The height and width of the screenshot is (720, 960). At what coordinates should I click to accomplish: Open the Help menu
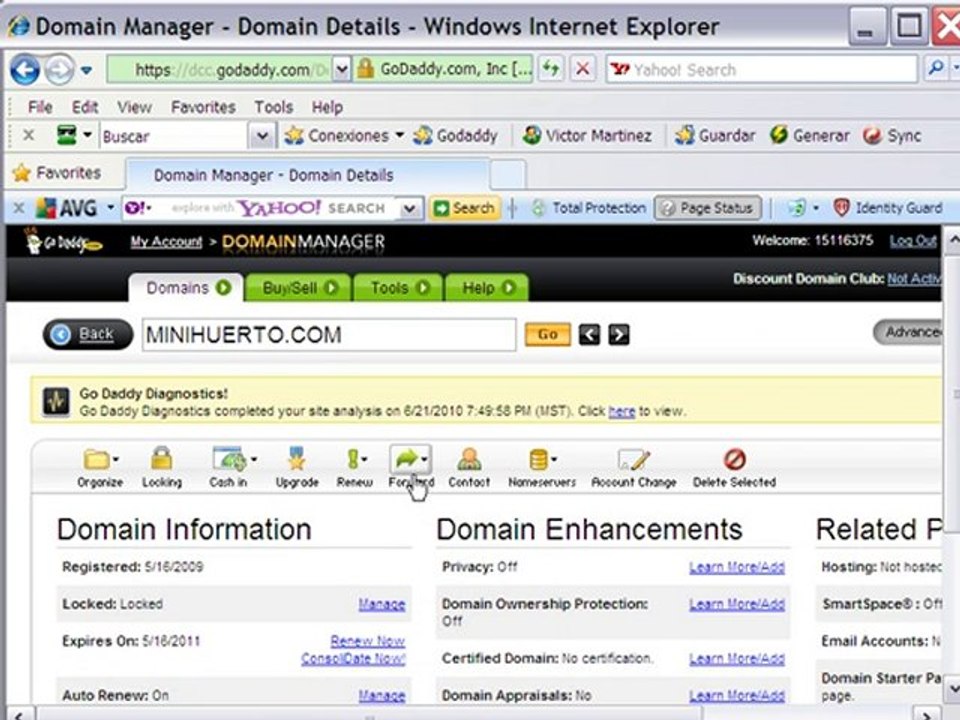point(327,107)
